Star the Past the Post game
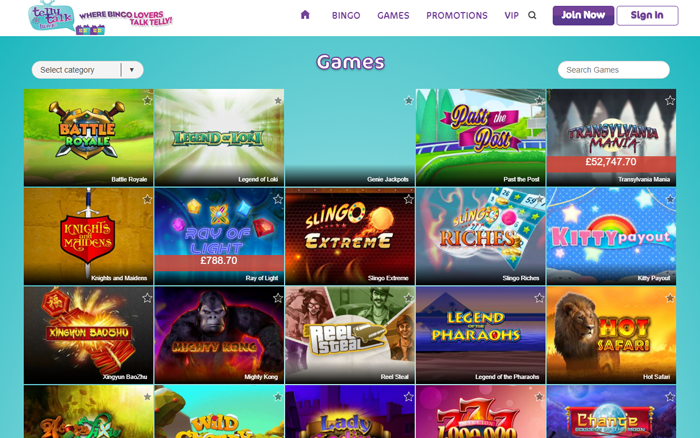Viewport: 700px width, 438px height. pyautogui.click(x=539, y=100)
